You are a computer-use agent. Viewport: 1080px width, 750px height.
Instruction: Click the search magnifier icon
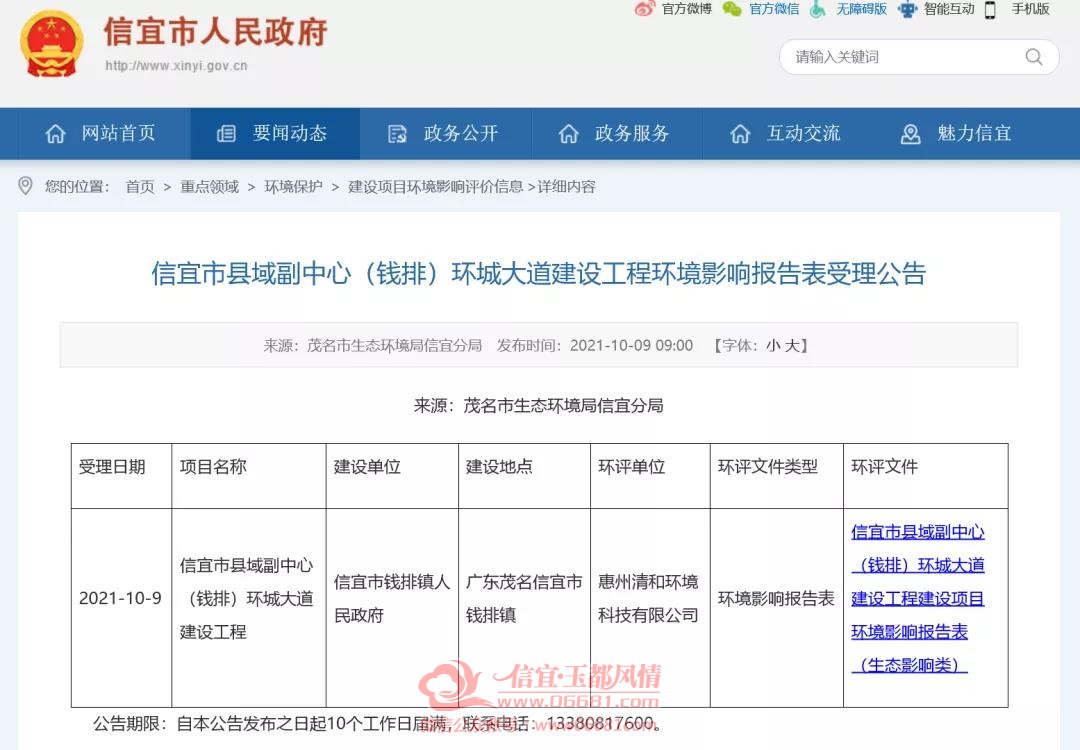click(x=1034, y=56)
